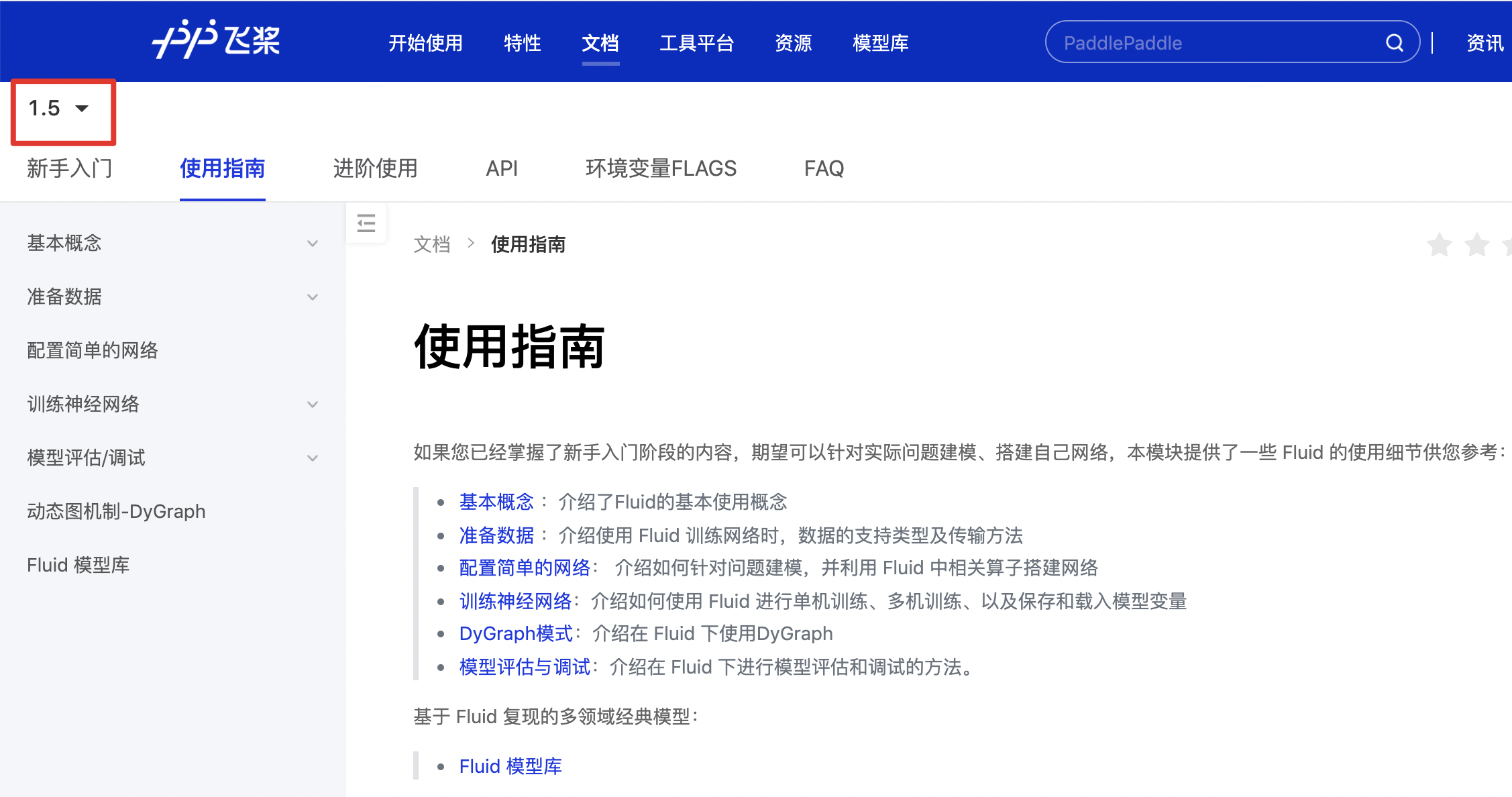This screenshot has width=1512, height=797.
Task: Switch to the 新手入门 tab
Action: [x=70, y=168]
